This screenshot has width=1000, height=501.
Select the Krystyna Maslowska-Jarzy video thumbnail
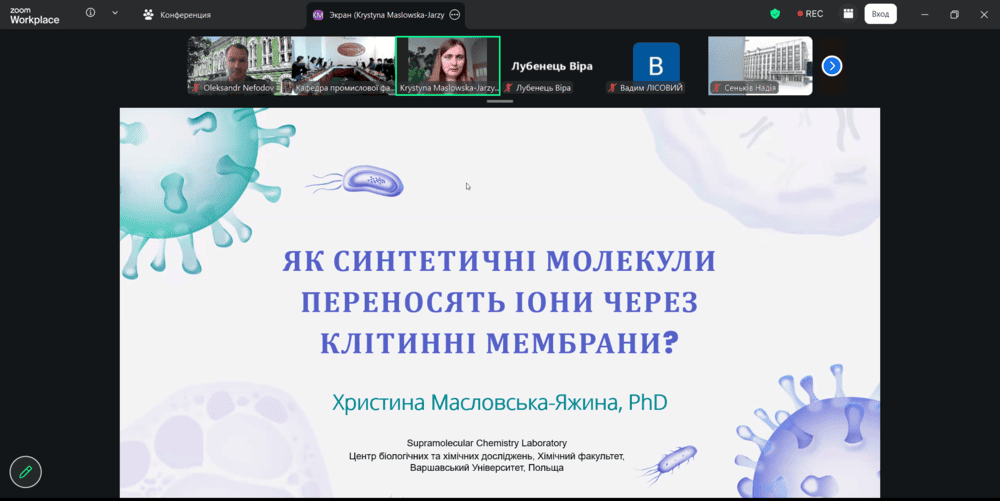tap(448, 66)
